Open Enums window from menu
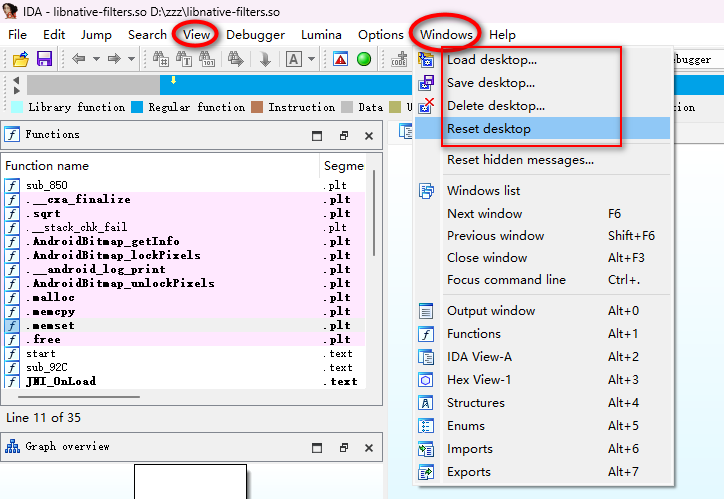The image size is (724, 499). pos(542,426)
